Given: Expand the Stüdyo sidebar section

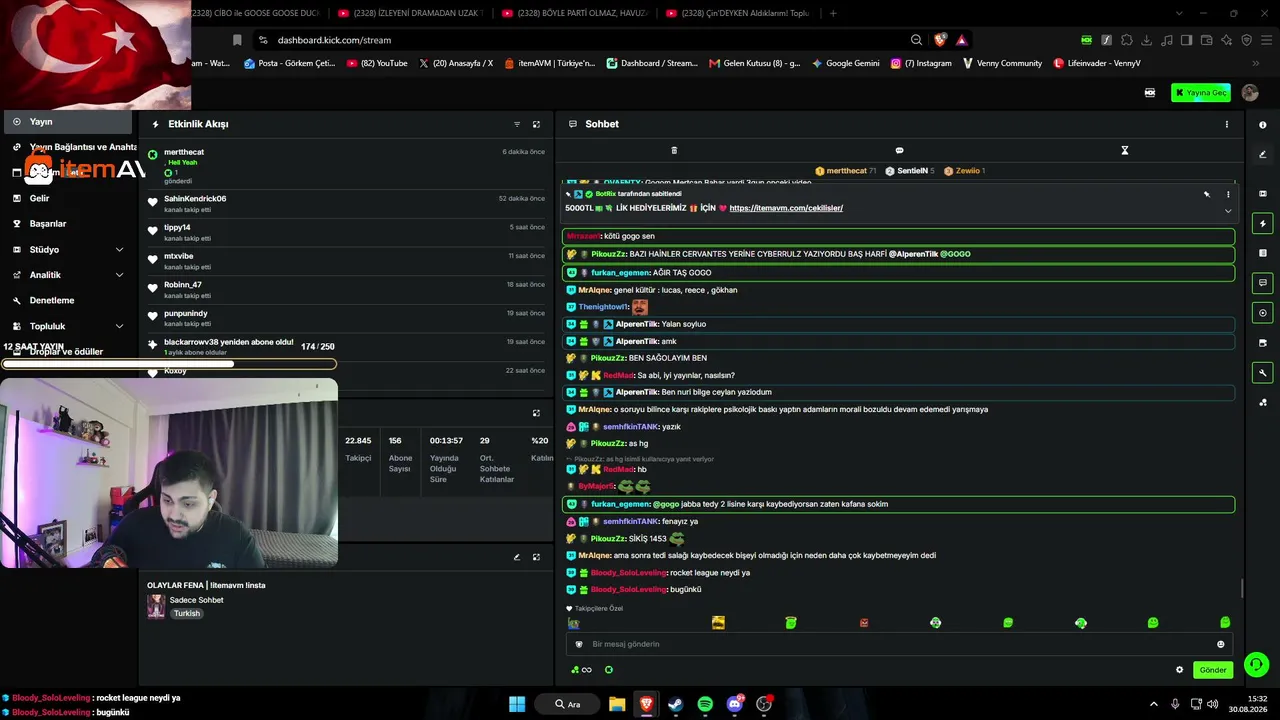Looking at the screenshot, I should [x=67, y=249].
